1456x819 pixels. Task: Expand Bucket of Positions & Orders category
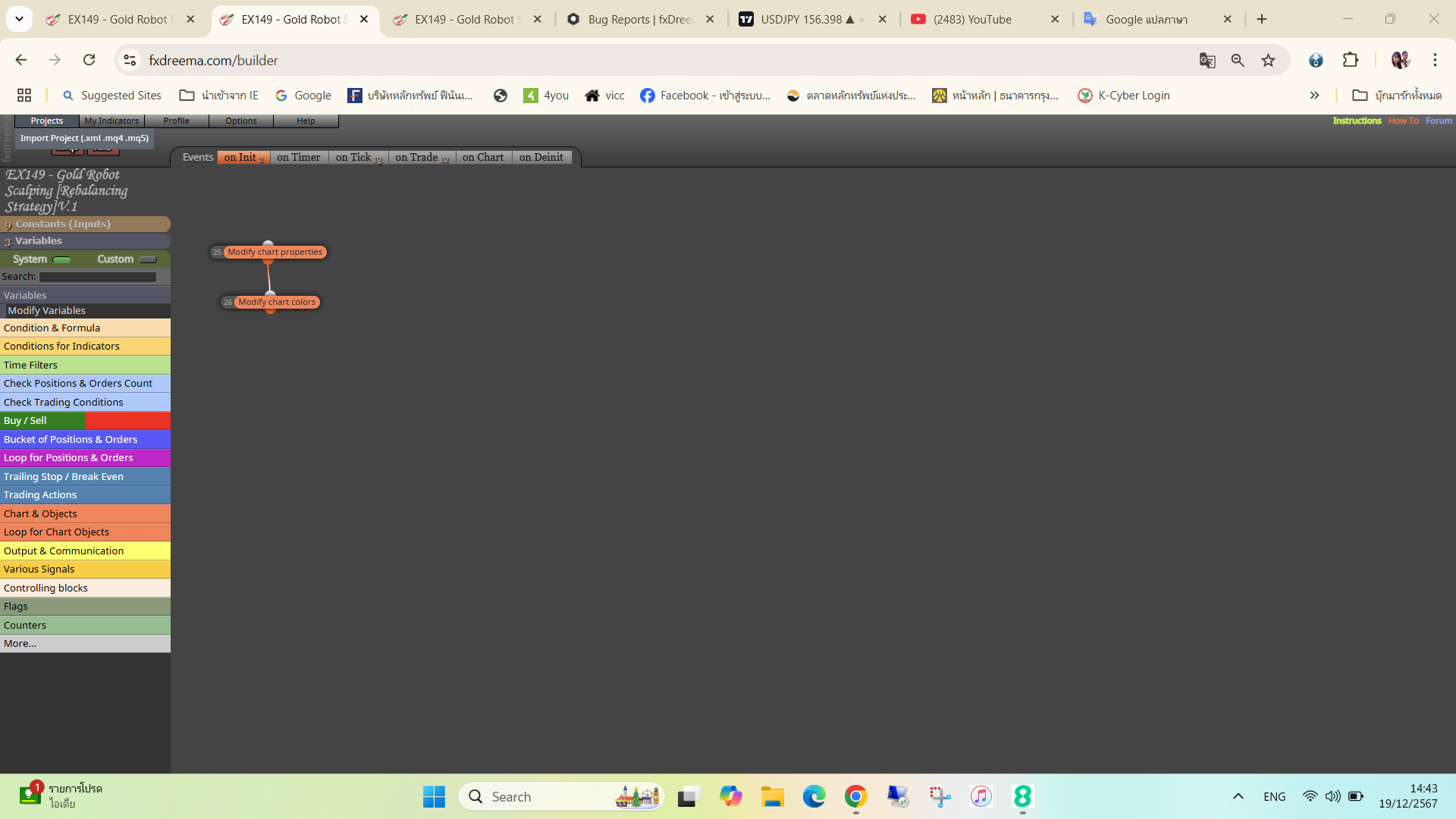tap(85, 440)
